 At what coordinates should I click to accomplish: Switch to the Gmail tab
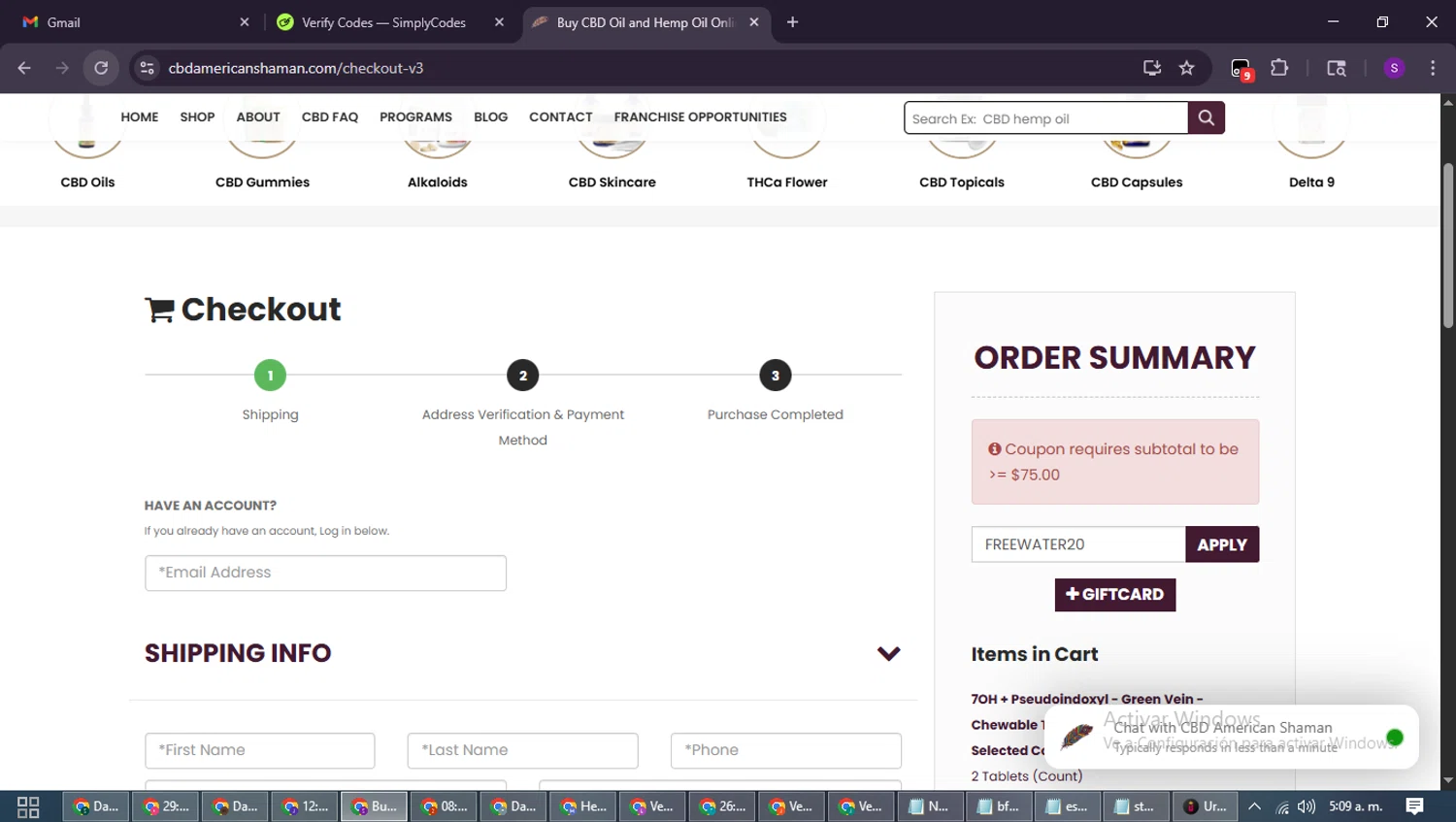134,22
